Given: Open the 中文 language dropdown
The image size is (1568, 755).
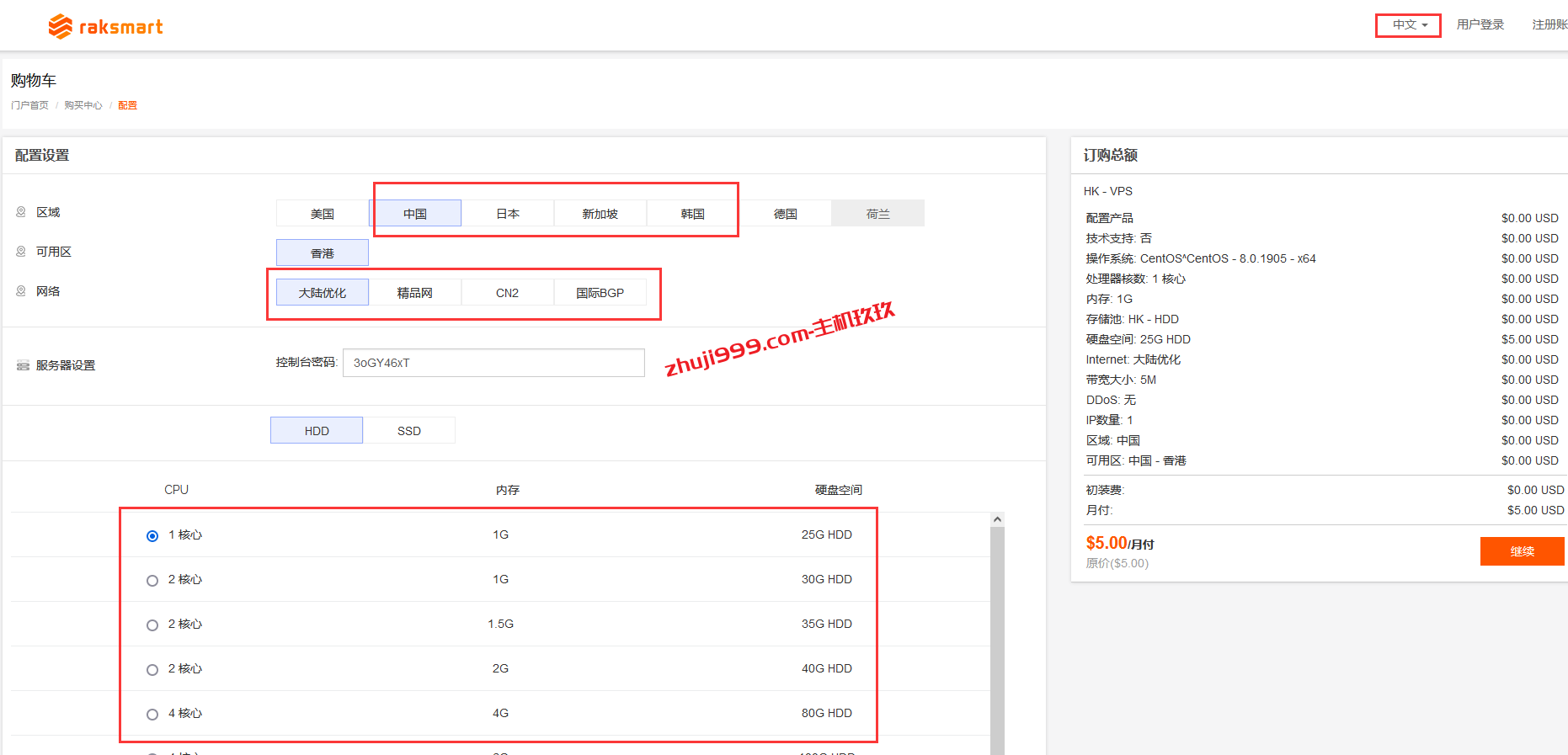Looking at the screenshot, I should [1409, 25].
